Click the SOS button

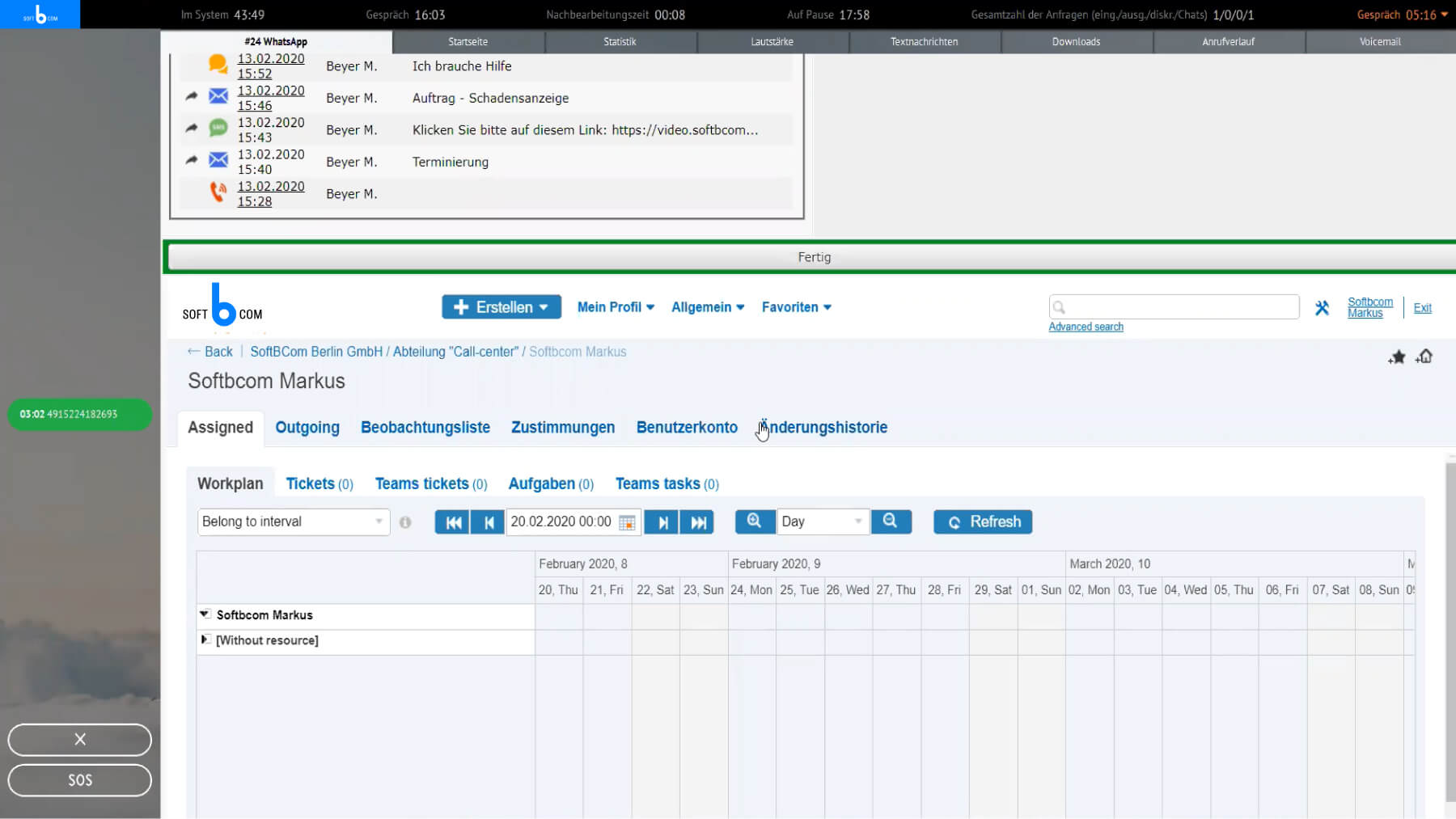(x=80, y=780)
